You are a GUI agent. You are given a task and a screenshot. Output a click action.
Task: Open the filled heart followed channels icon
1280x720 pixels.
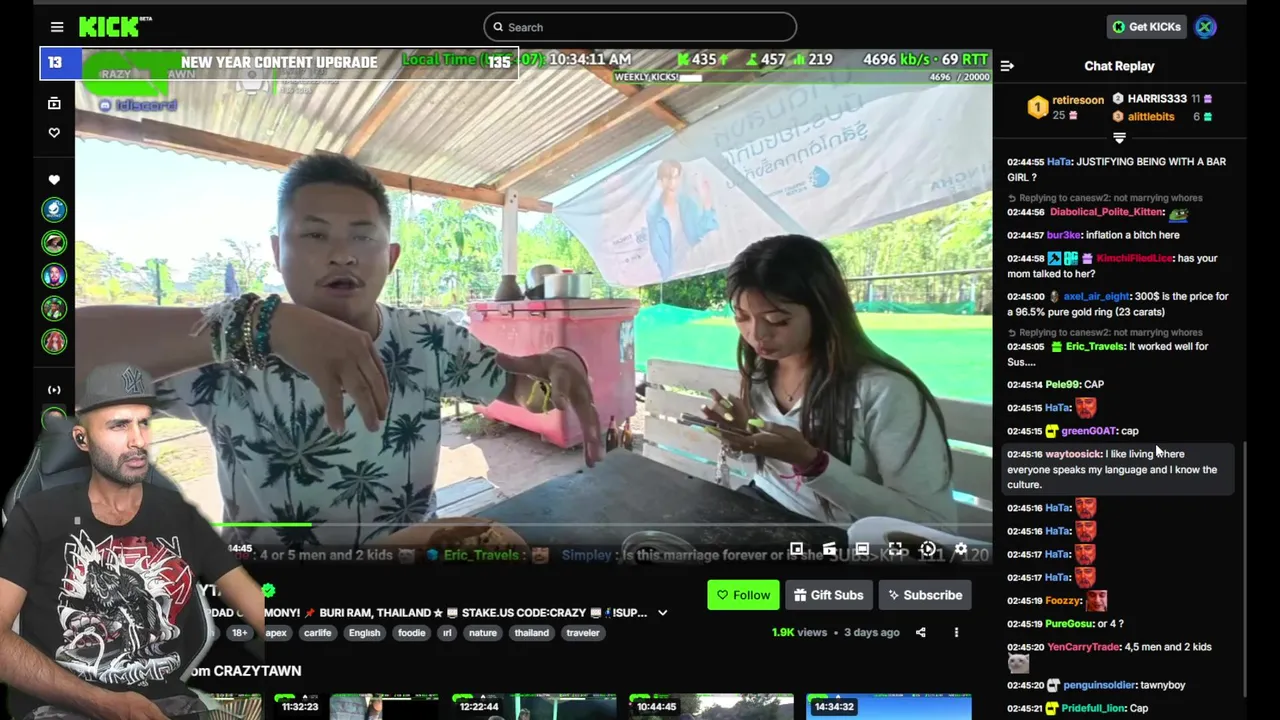(x=54, y=180)
